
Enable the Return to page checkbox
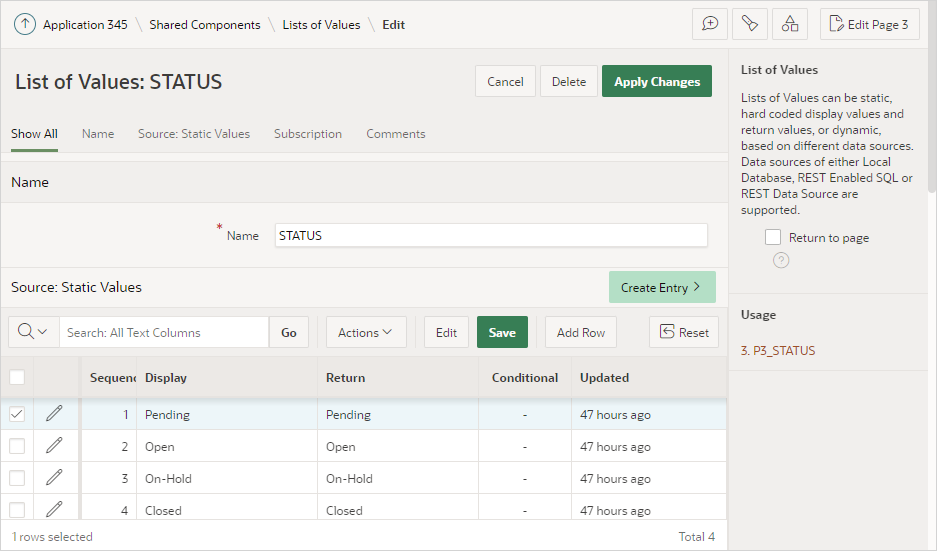(x=773, y=237)
